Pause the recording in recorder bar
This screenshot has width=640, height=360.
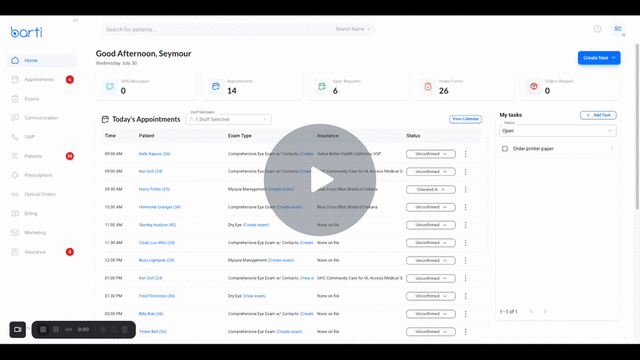(56, 329)
